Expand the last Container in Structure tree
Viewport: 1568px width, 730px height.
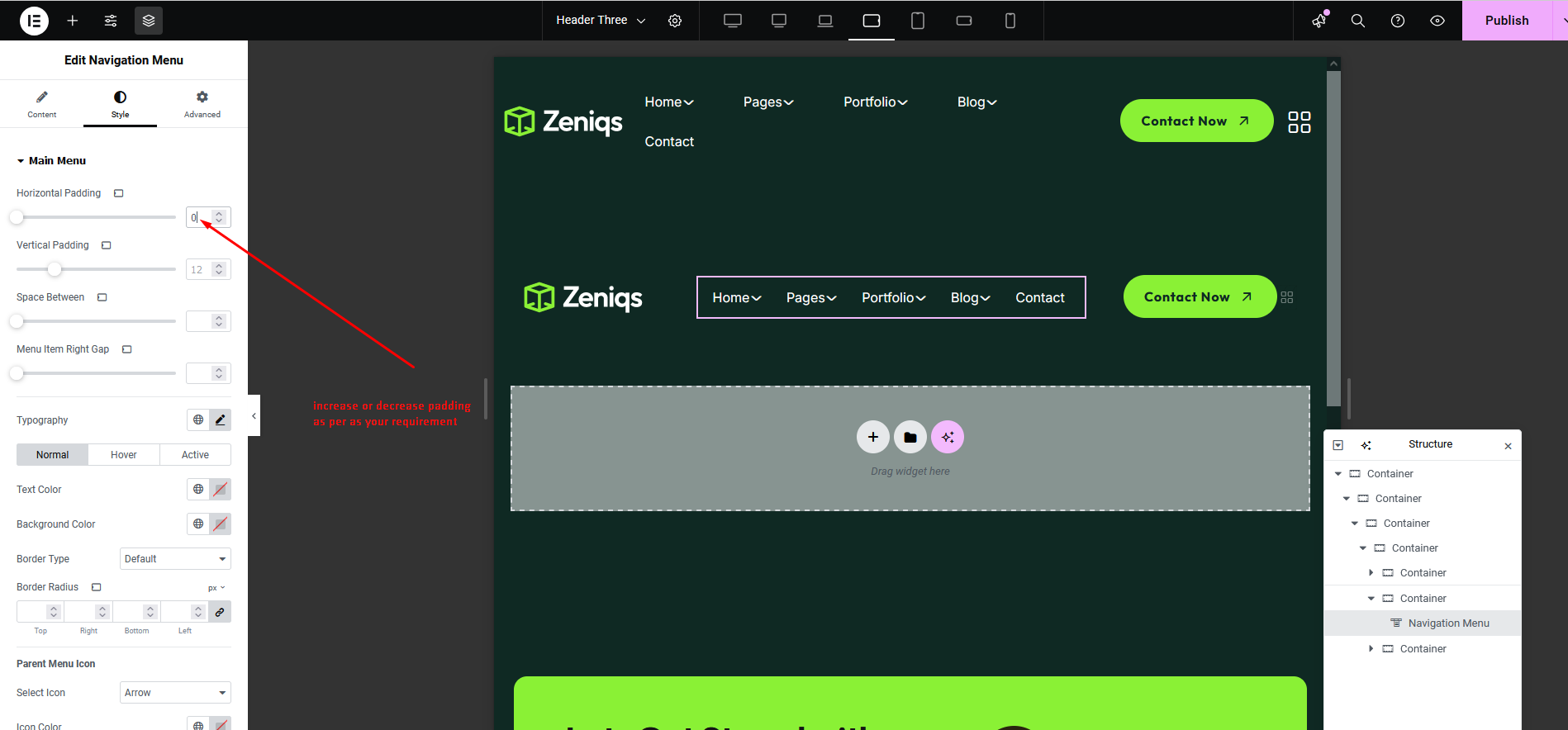[x=1371, y=649]
